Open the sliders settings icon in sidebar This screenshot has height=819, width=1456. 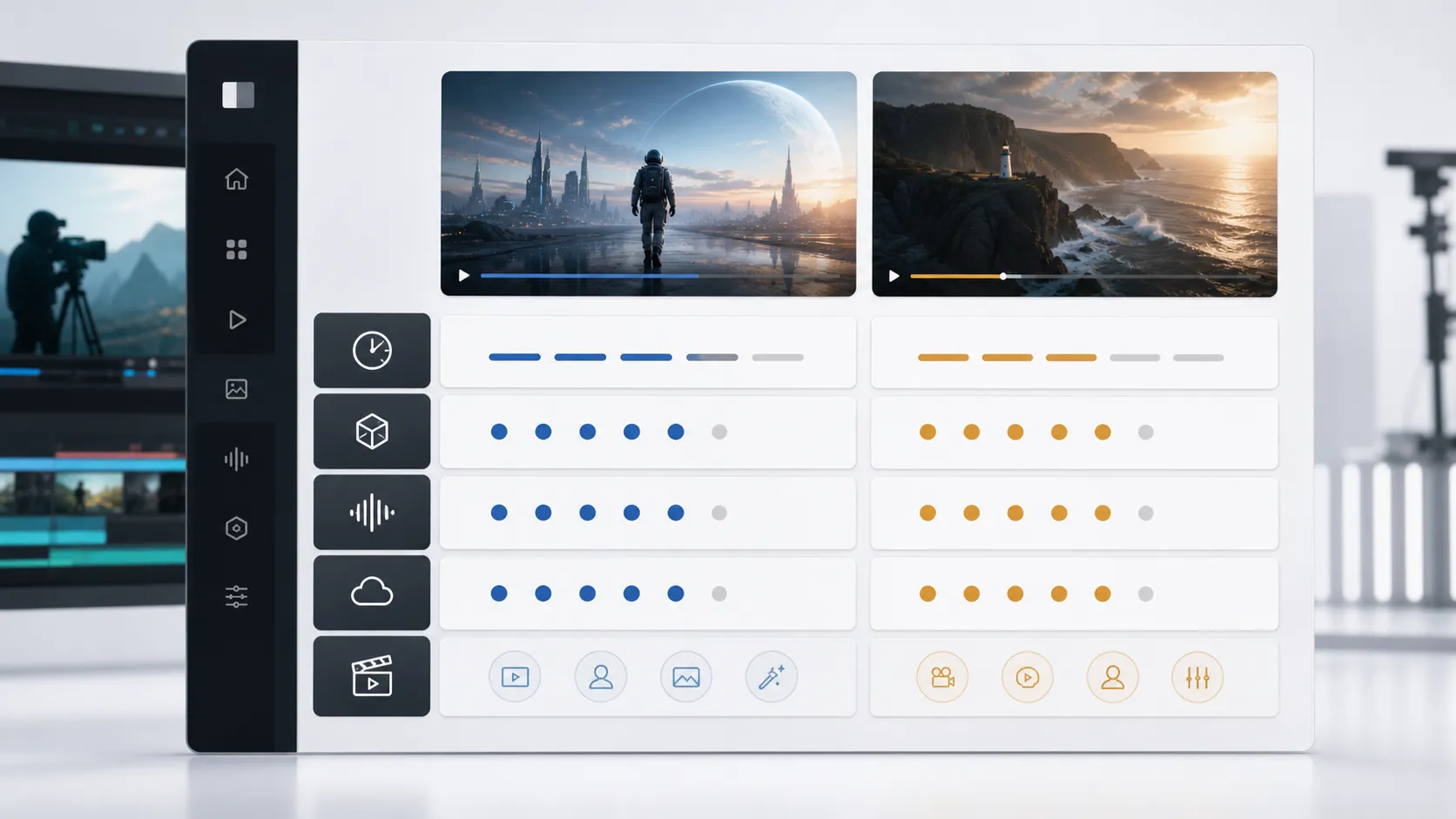point(236,597)
